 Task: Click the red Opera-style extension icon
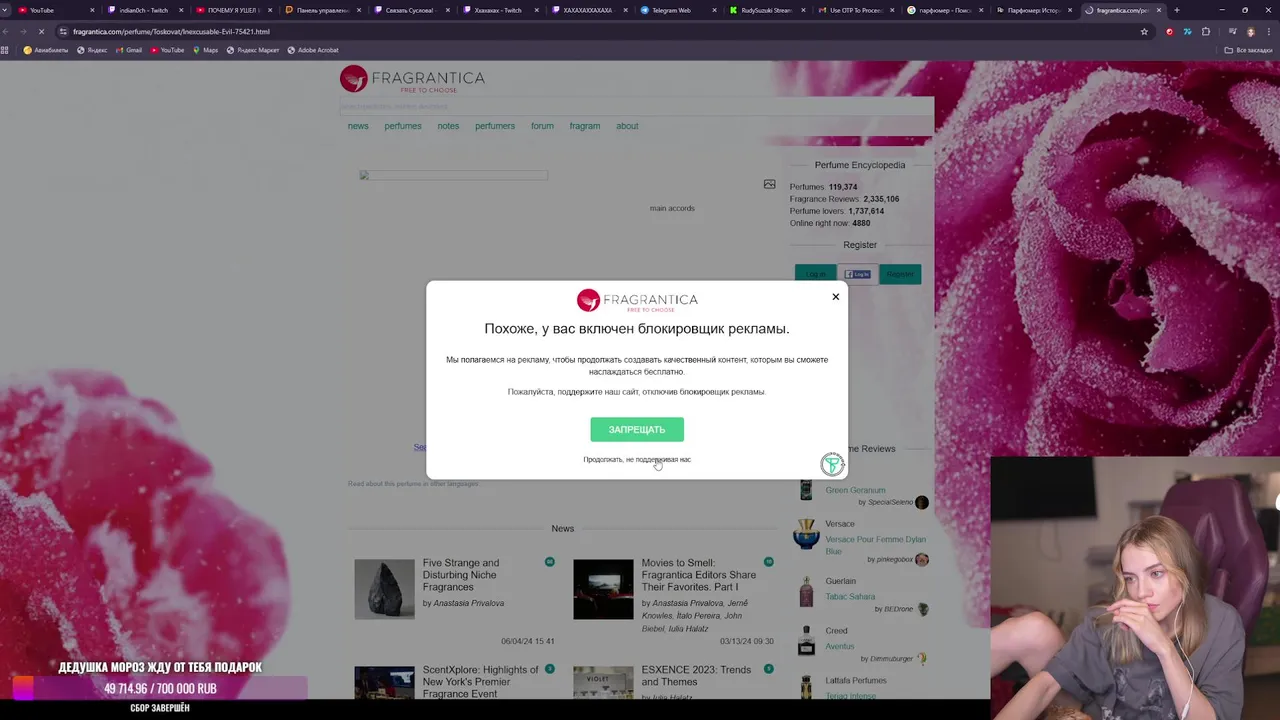1169,31
